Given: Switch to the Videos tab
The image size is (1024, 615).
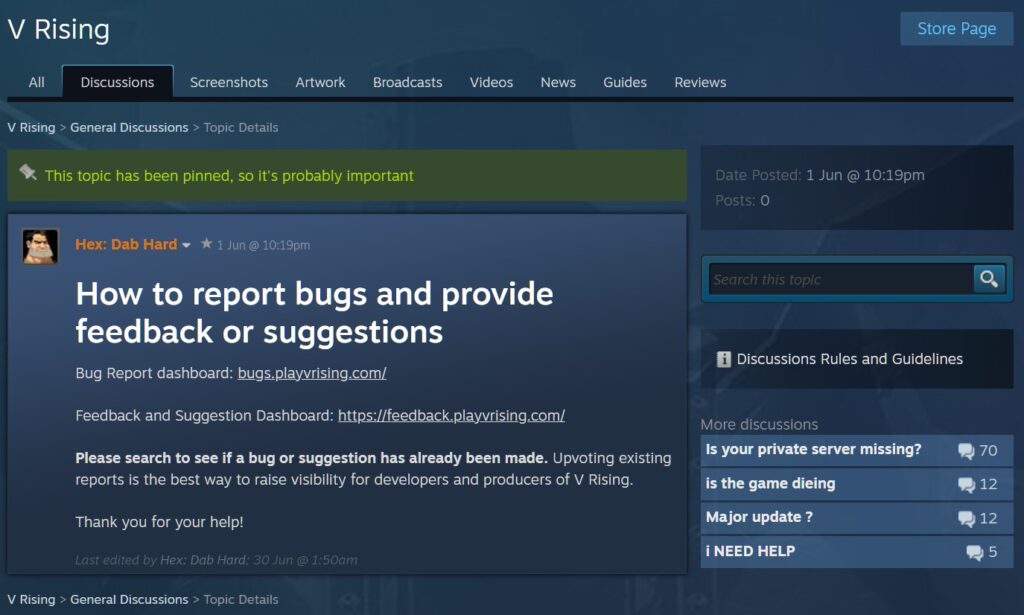Looking at the screenshot, I should tap(491, 82).
